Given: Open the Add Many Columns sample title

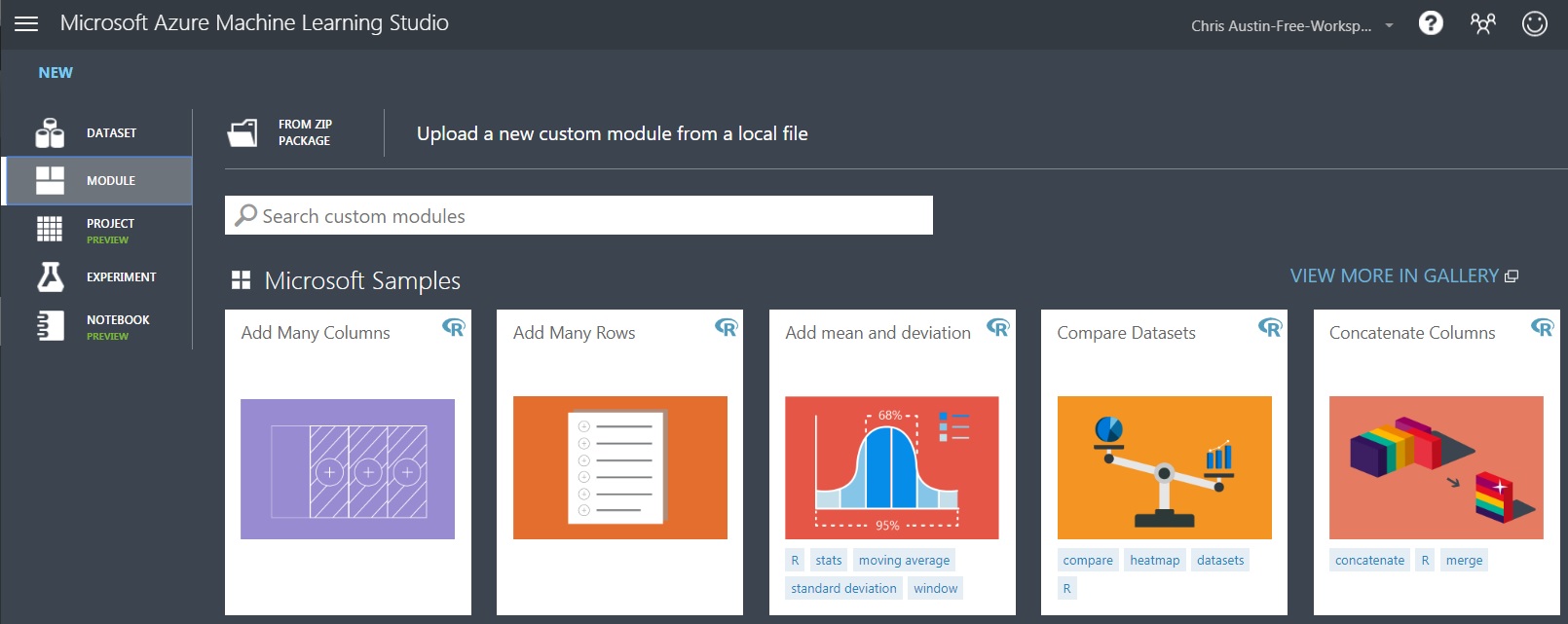Looking at the screenshot, I should click(x=316, y=333).
